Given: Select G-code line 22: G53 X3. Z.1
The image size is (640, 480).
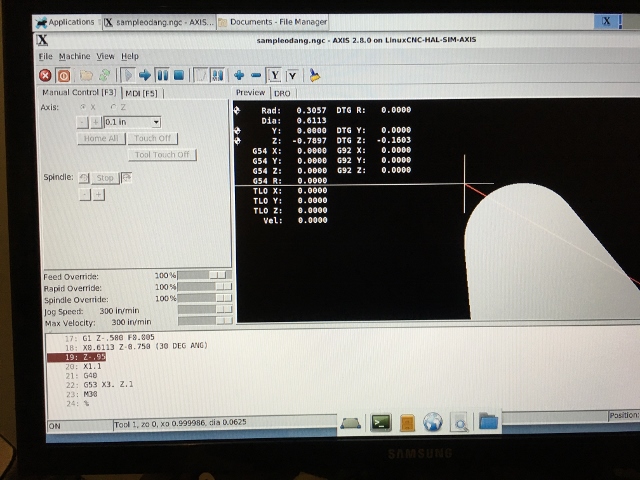Looking at the screenshot, I should (x=99, y=384).
